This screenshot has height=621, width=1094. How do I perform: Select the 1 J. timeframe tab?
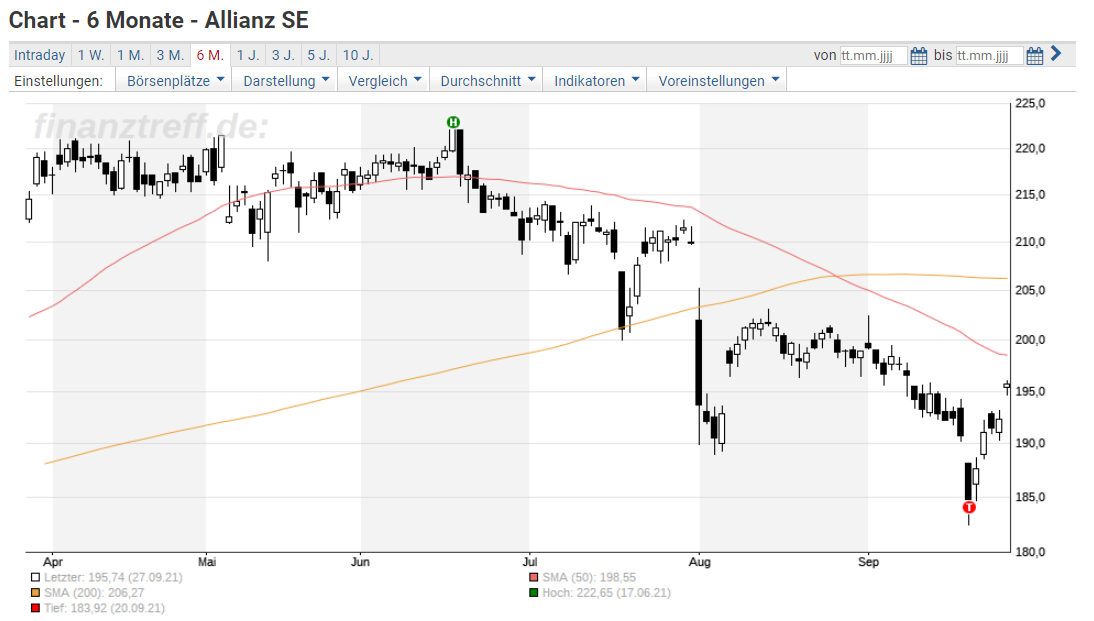pos(248,55)
